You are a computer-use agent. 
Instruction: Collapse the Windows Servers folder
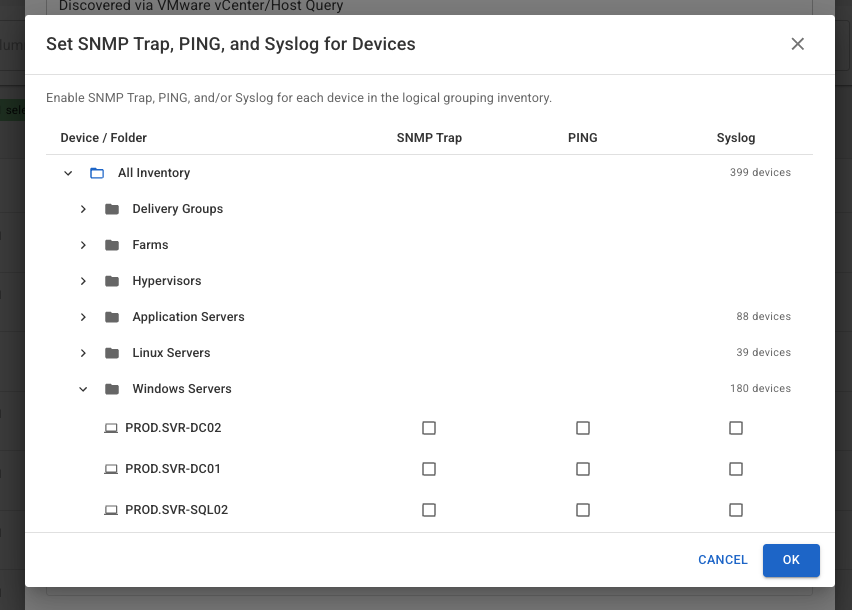[83, 389]
